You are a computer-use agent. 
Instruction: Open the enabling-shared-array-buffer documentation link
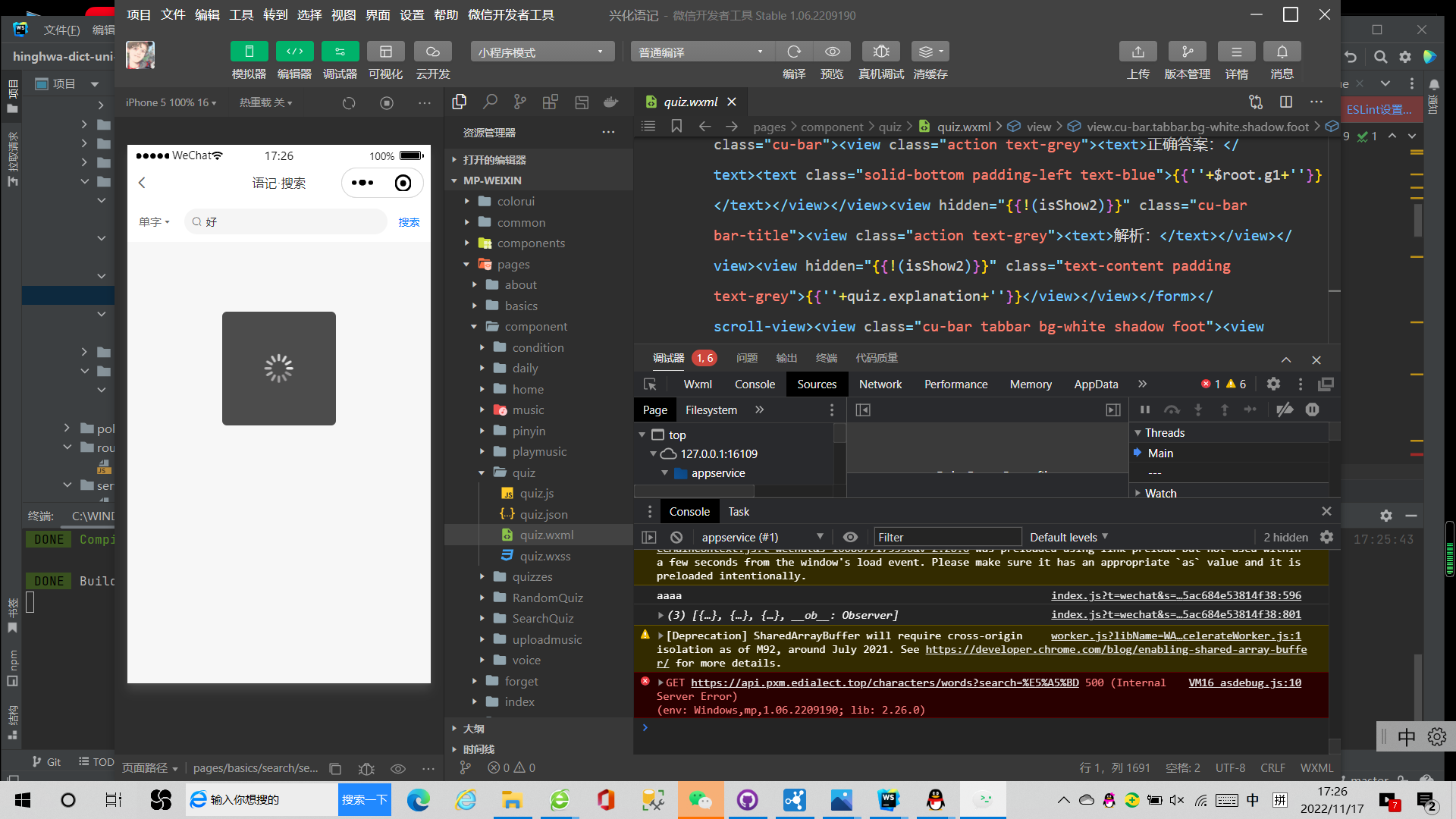pyautogui.click(x=1116, y=649)
